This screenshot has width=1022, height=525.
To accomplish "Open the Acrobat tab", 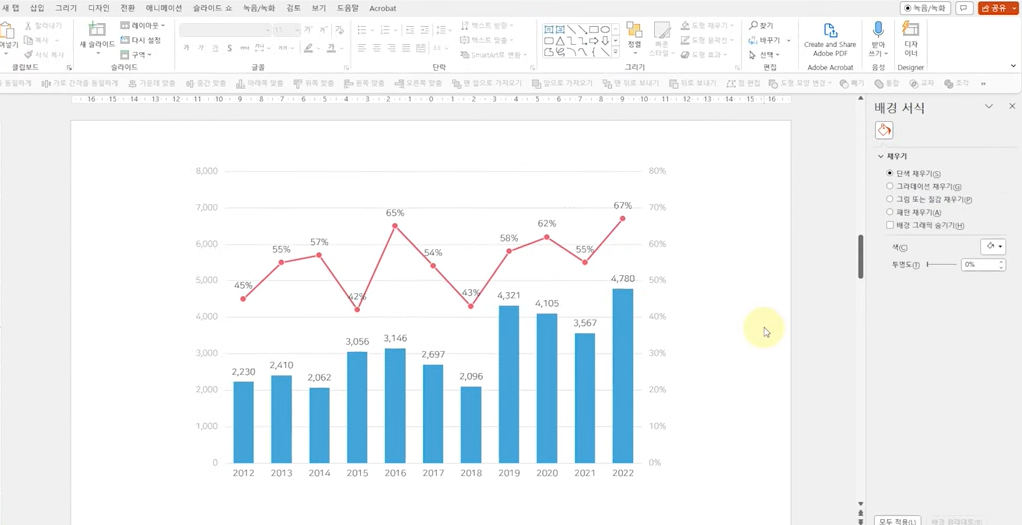I will tap(383, 8).
